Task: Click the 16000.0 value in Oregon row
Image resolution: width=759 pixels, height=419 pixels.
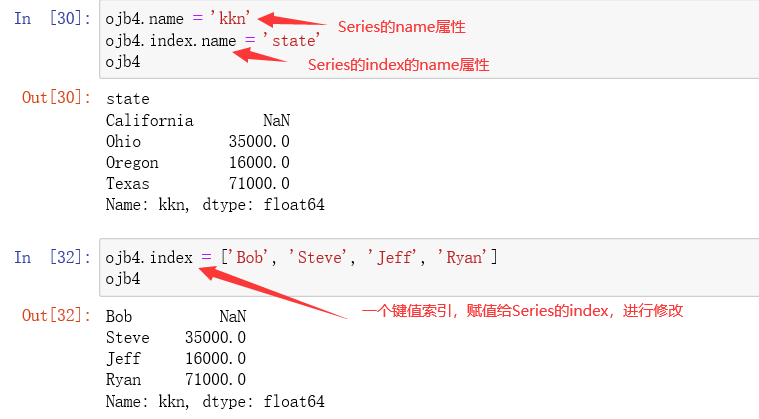Action: pos(259,163)
